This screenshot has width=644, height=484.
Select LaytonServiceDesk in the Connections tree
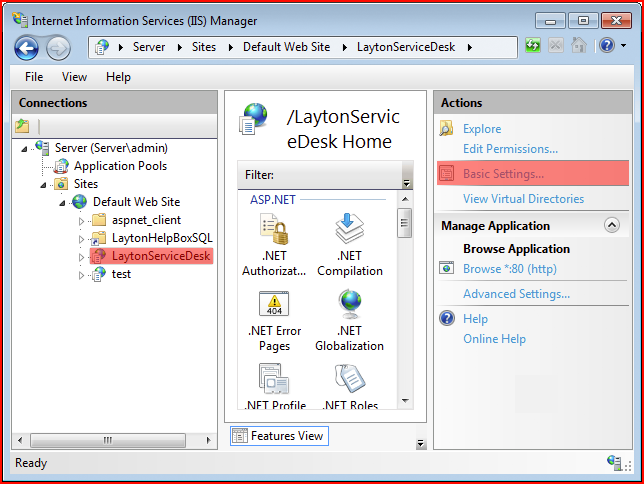coord(161,256)
